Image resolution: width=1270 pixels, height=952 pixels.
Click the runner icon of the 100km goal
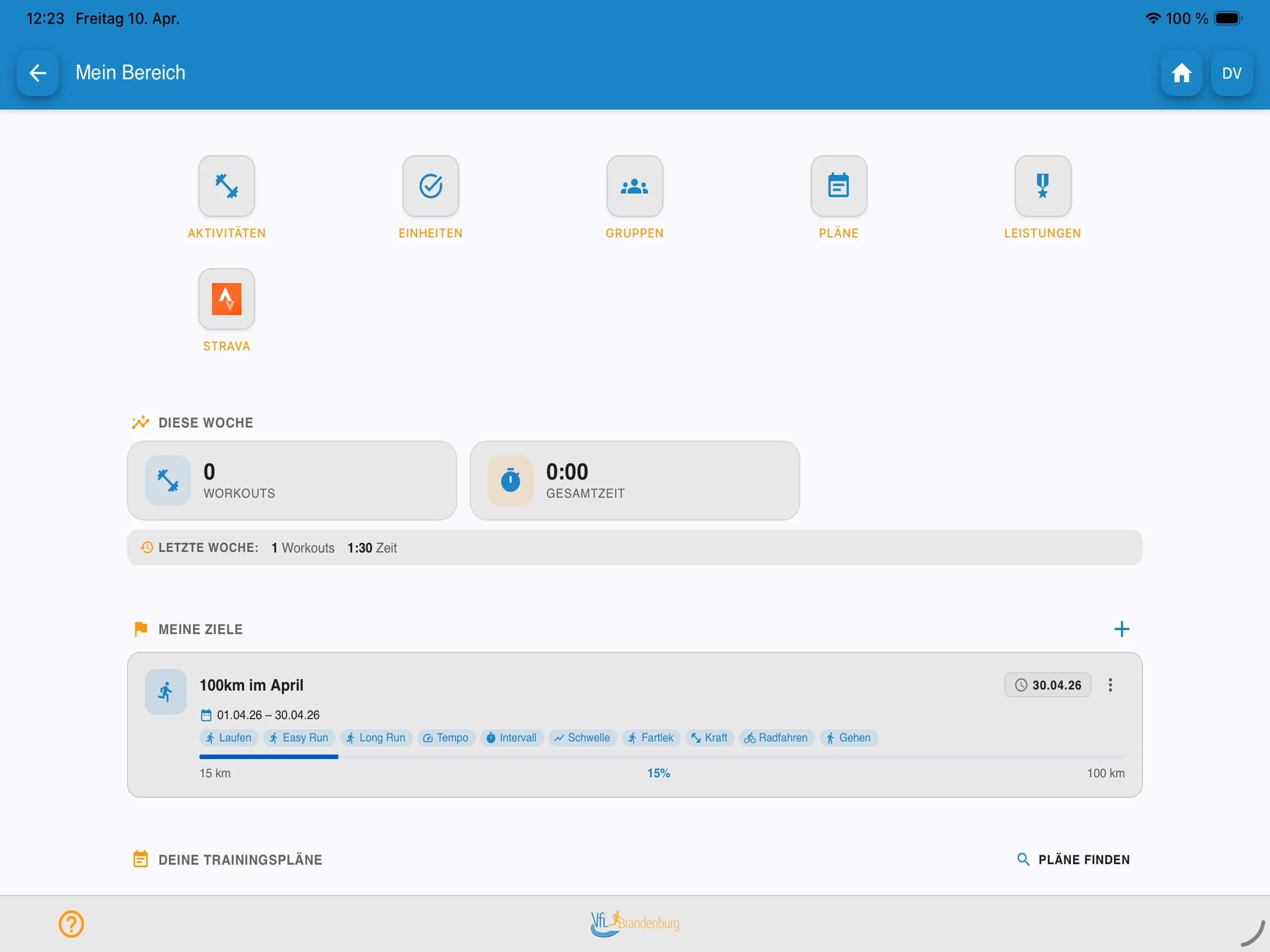165,691
